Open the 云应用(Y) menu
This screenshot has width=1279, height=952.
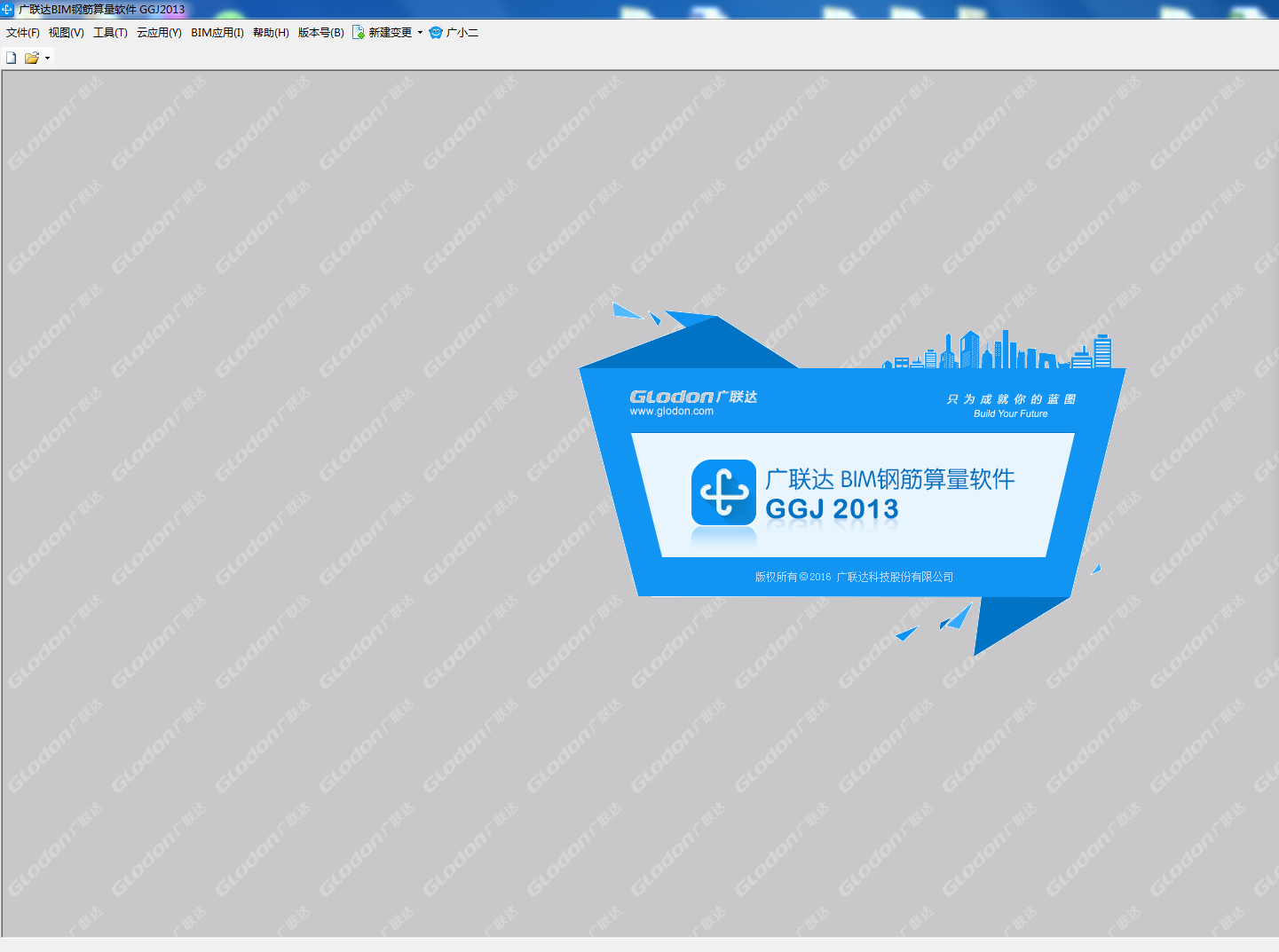pyautogui.click(x=159, y=33)
